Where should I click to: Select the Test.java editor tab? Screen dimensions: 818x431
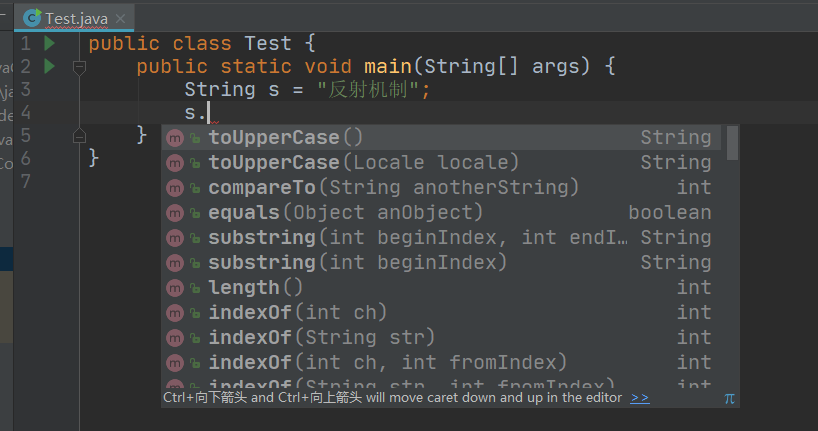coord(75,18)
